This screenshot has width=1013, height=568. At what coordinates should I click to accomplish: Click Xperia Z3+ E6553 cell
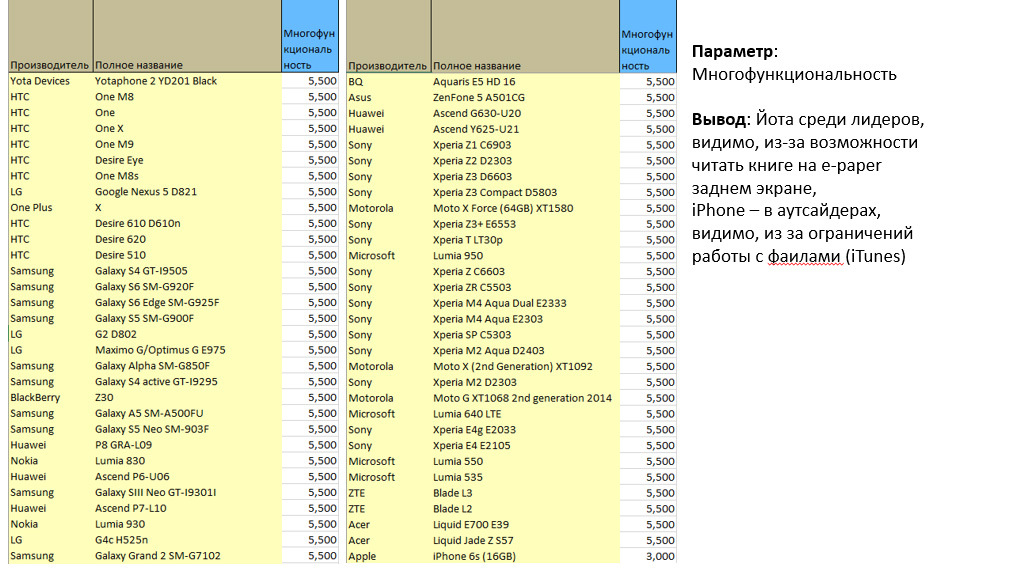[525, 224]
